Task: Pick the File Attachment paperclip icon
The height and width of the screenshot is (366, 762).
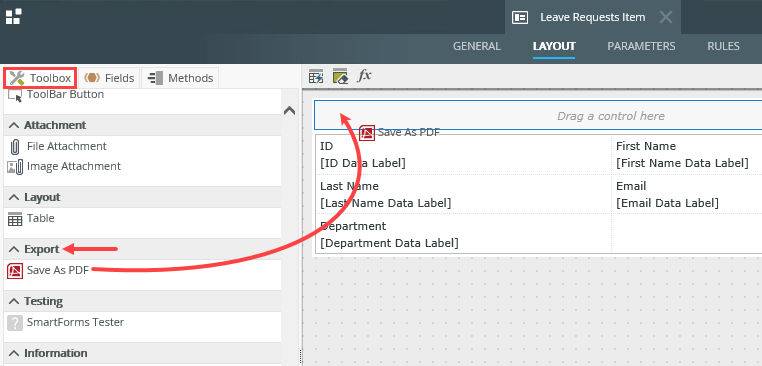Action: tap(15, 146)
